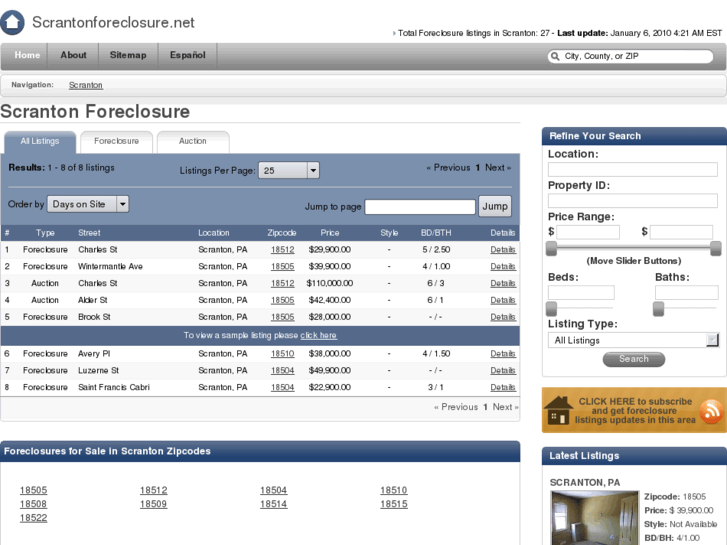The width and height of the screenshot is (727, 545).
Task: Click the Jump button
Action: [x=495, y=206]
